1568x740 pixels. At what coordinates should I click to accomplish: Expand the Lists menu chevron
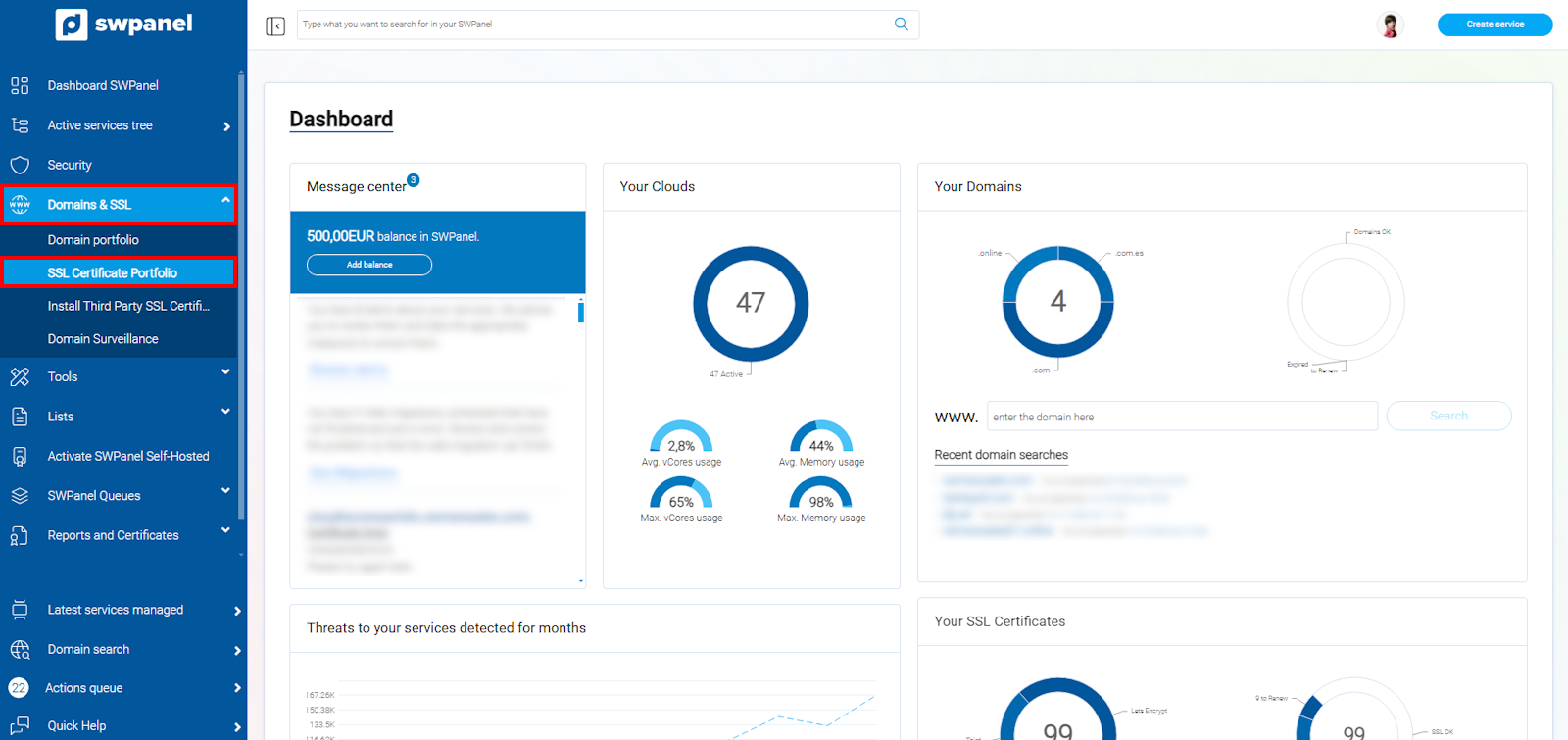pyautogui.click(x=225, y=412)
